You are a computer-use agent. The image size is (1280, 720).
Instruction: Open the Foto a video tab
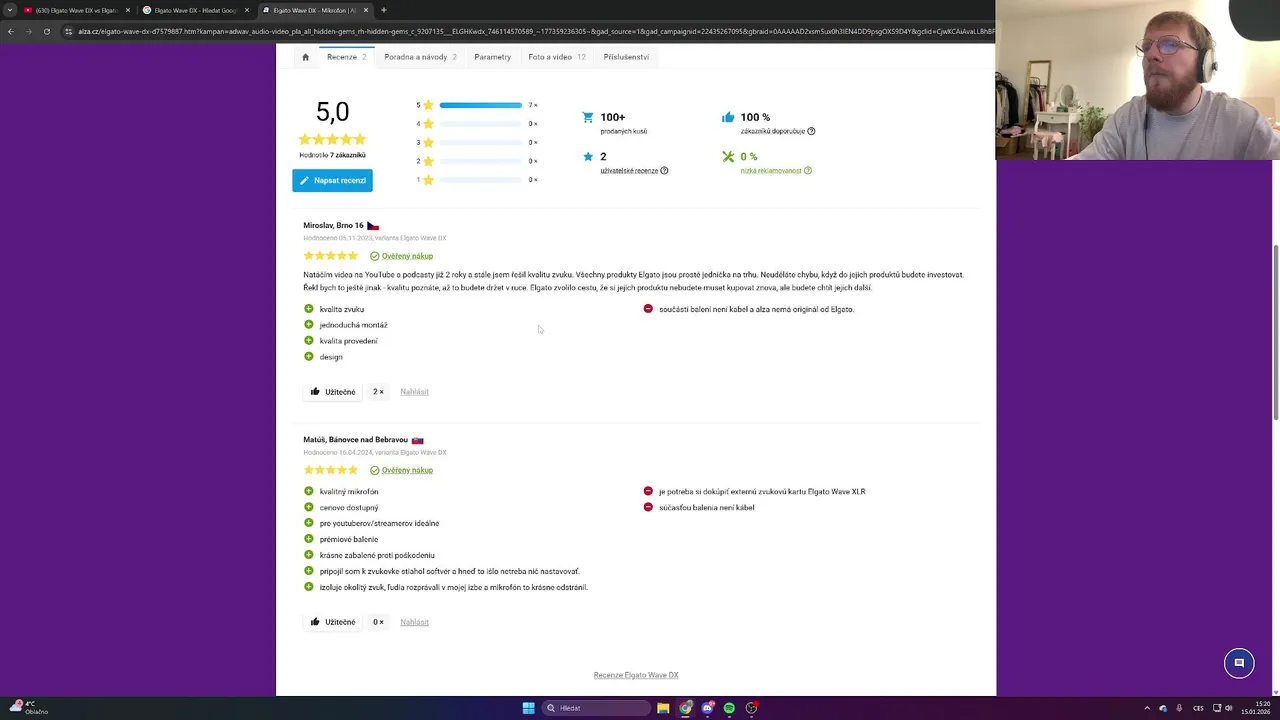557,57
